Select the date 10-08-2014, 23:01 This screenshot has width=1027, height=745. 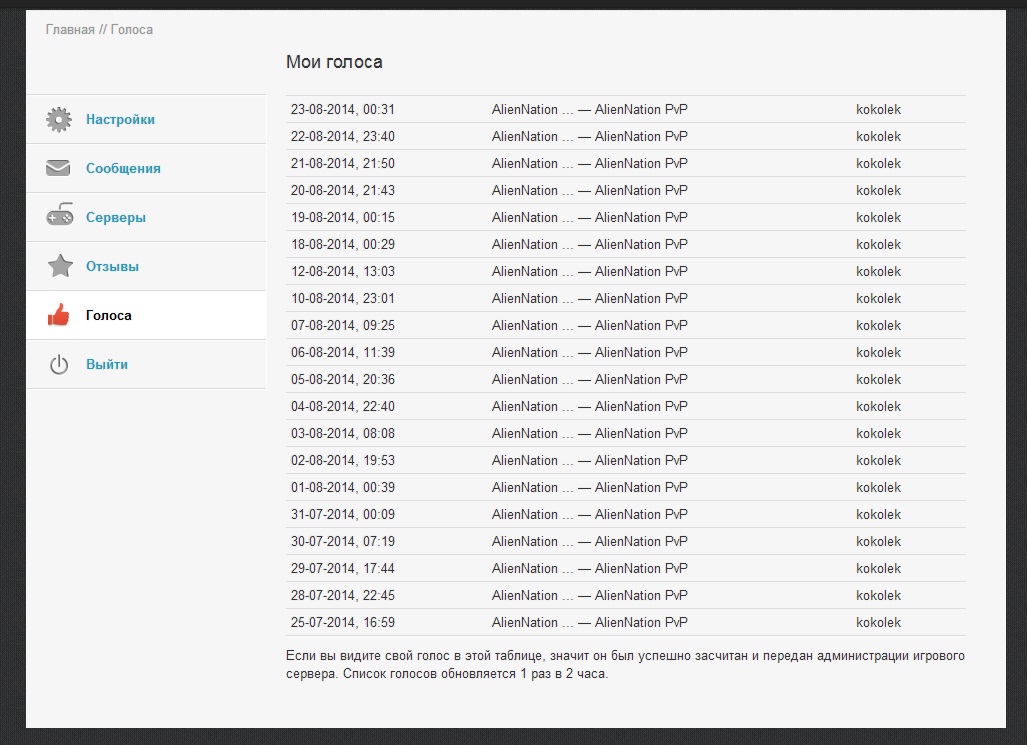(343, 298)
